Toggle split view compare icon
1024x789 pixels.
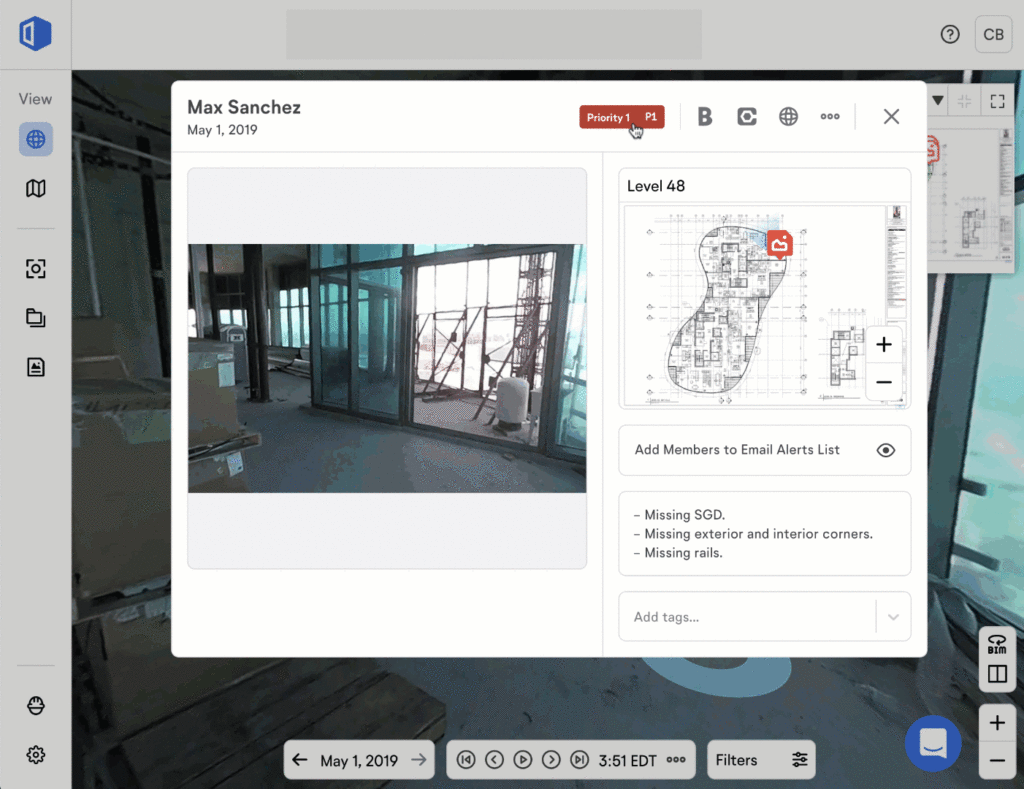coord(997,674)
